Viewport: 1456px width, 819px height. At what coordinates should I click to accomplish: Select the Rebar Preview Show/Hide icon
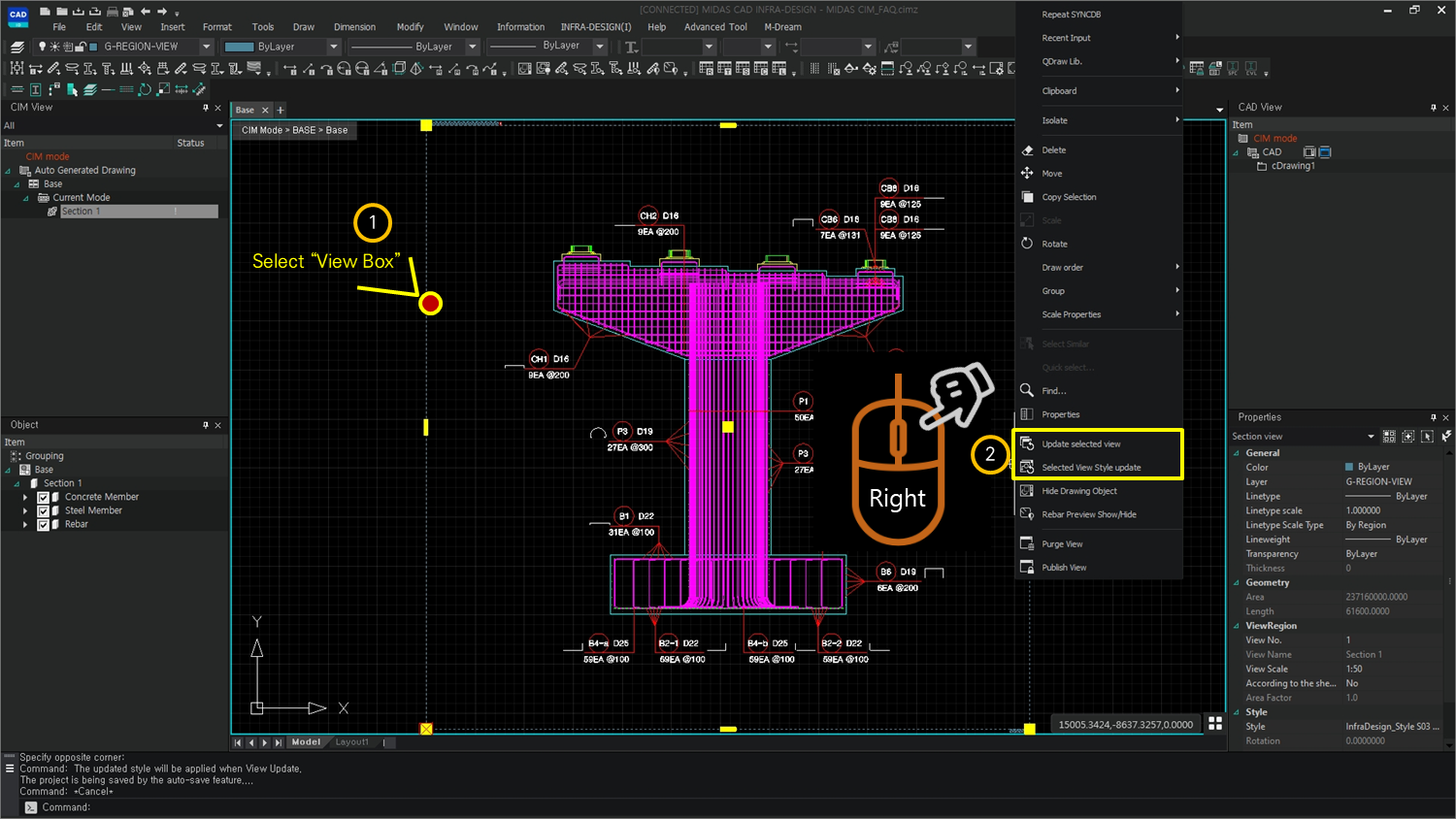coord(1028,514)
